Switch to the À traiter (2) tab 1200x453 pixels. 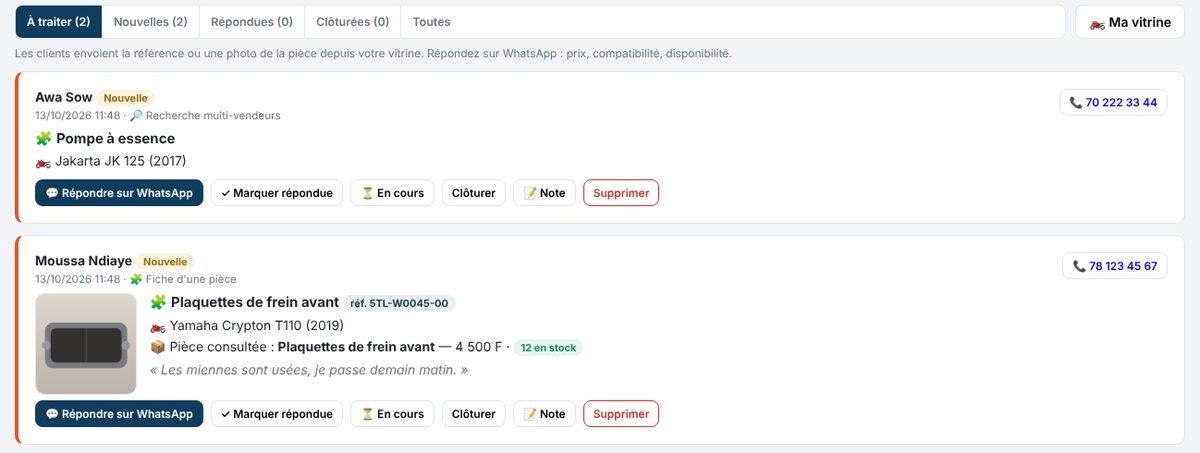[59, 22]
